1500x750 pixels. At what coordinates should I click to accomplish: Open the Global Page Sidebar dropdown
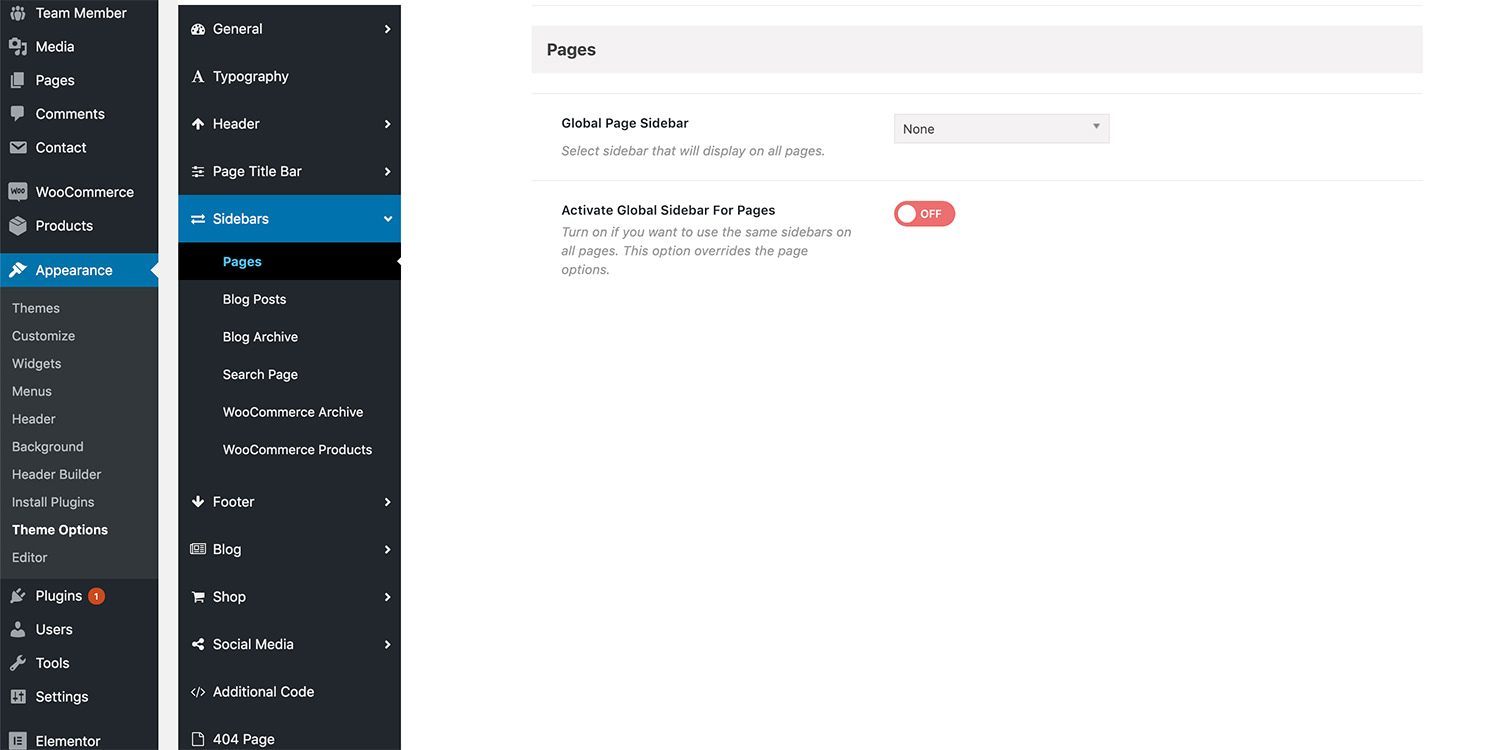point(1001,129)
